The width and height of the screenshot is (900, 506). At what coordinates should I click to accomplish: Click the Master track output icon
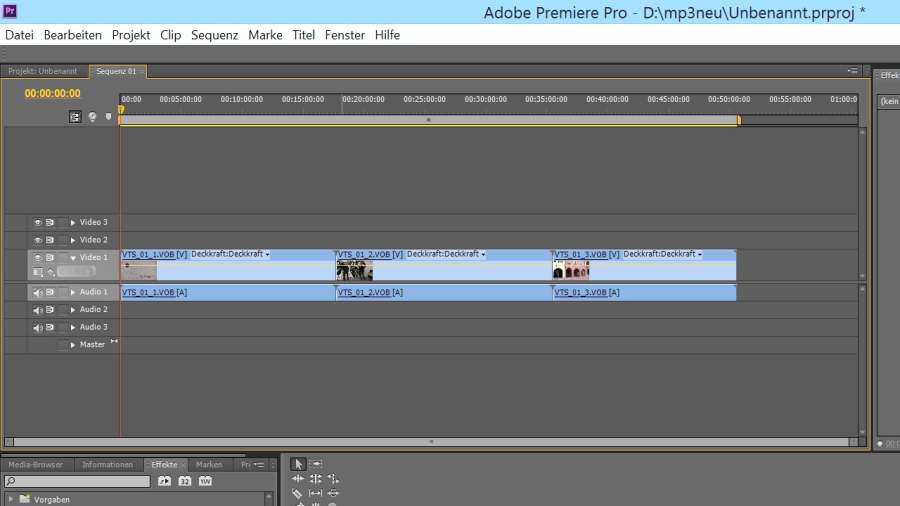[114, 342]
